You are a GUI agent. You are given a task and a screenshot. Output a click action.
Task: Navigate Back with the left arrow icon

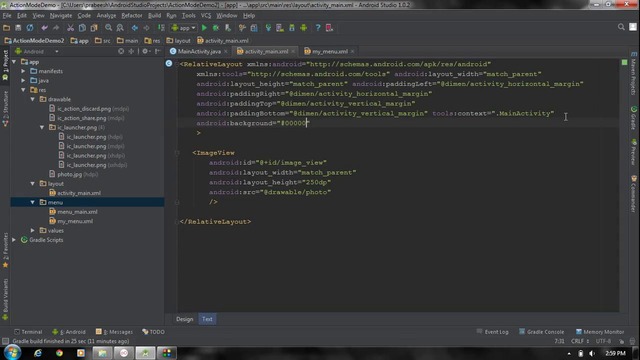click(135, 28)
